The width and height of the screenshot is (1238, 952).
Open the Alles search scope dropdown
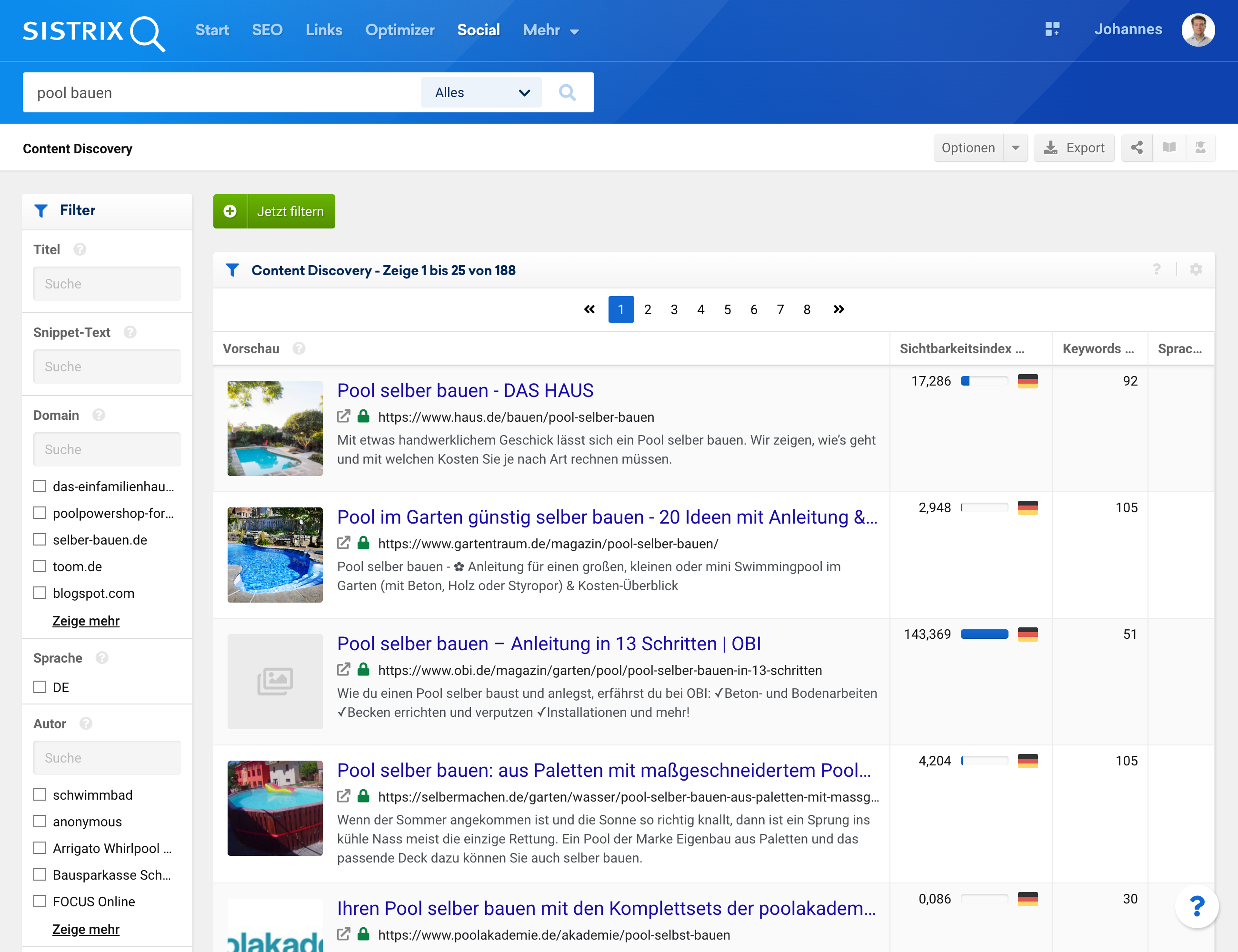click(481, 92)
